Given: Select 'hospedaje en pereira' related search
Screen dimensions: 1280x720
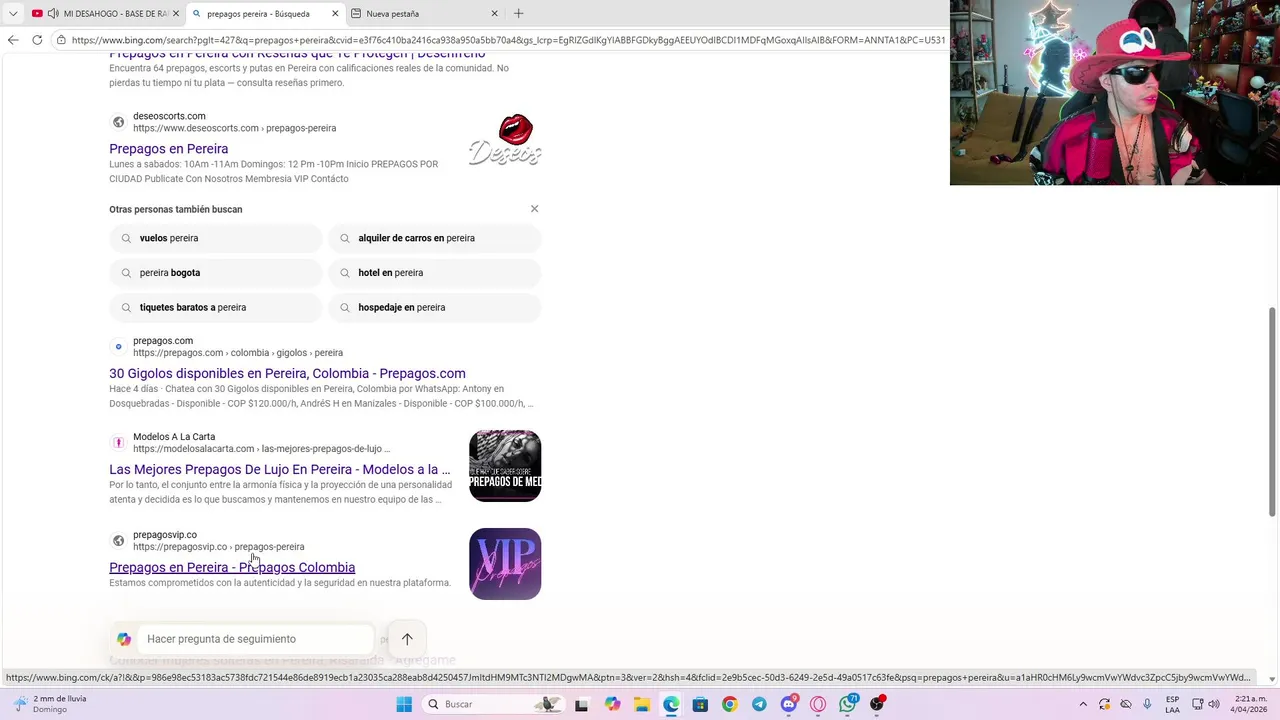Looking at the screenshot, I should pyautogui.click(x=434, y=307).
